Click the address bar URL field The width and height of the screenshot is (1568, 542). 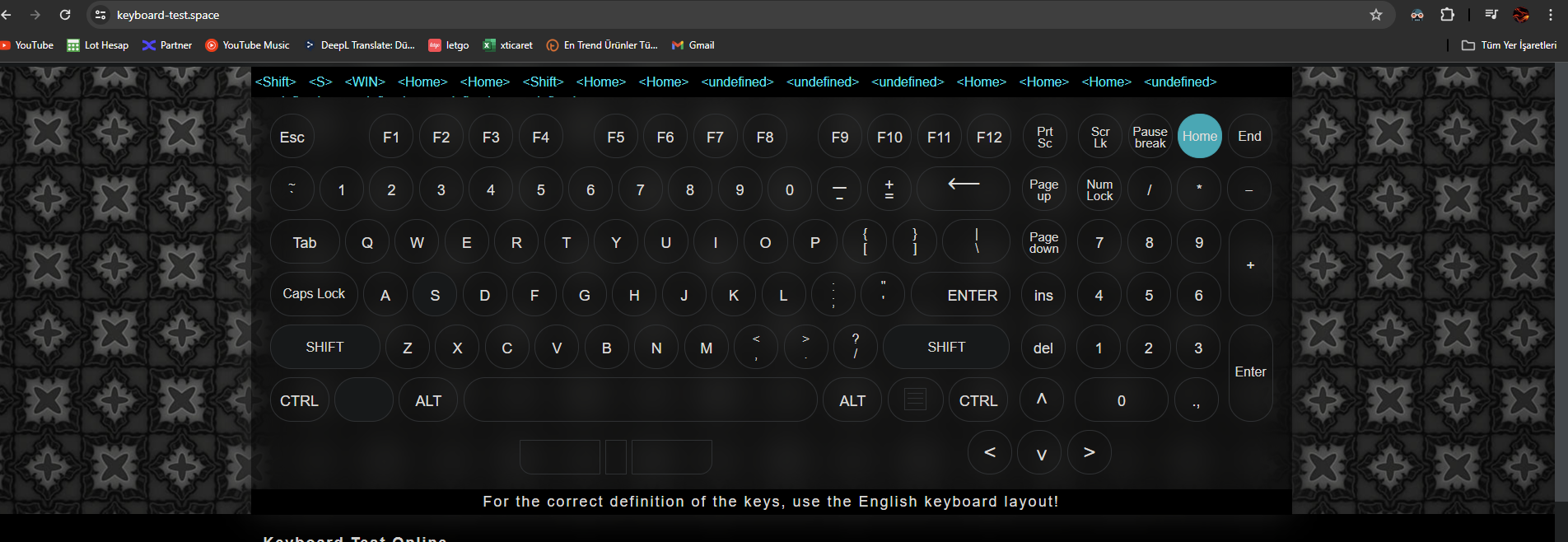point(741,15)
